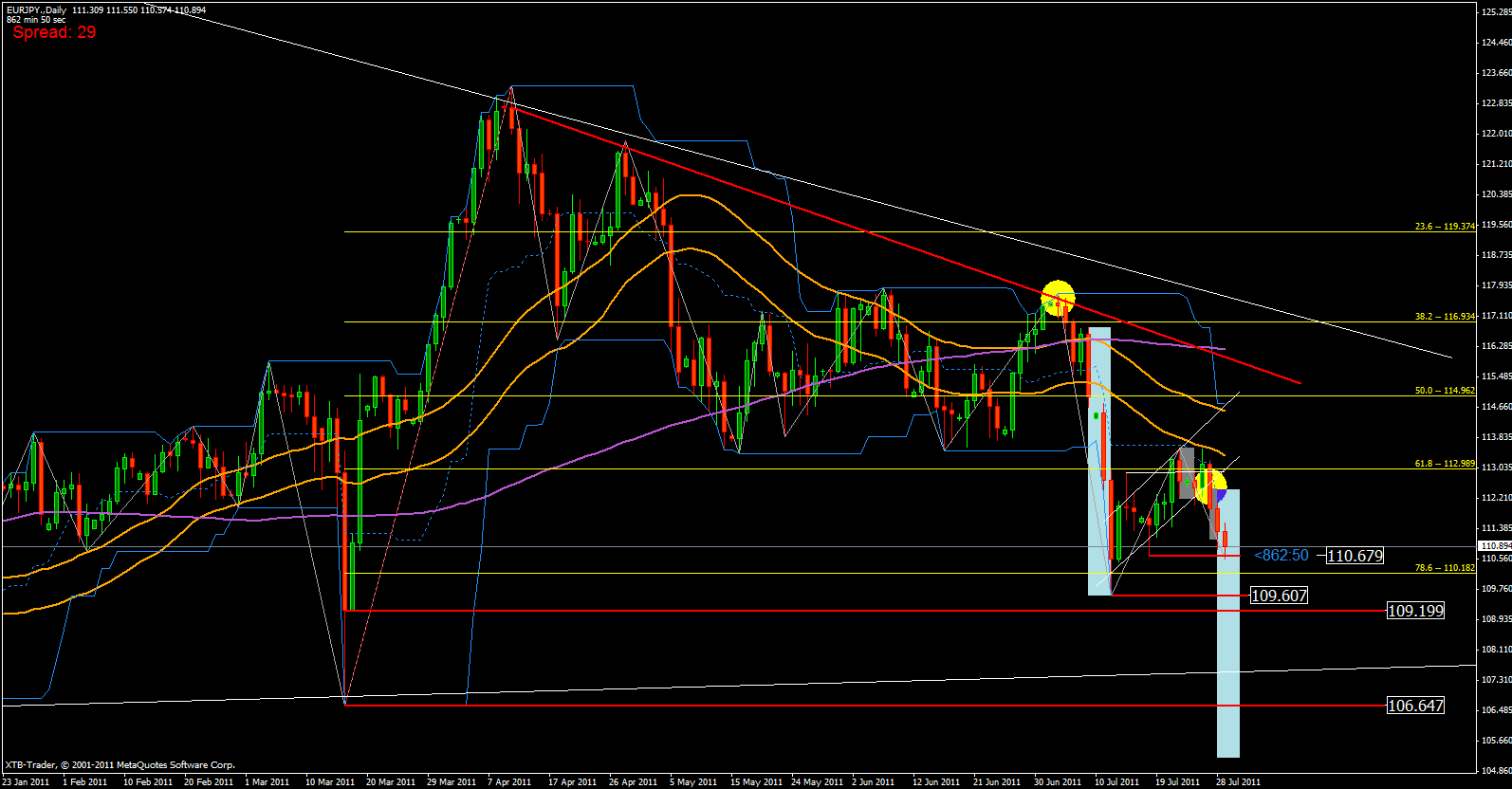This screenshot has width=1512, height=789.
Task: Select the boxed 106.647 price label
Action: (x=1415, y=706)
